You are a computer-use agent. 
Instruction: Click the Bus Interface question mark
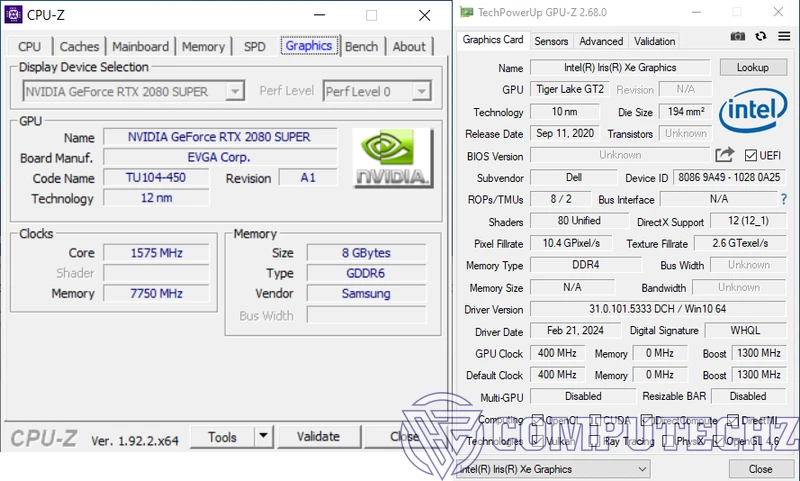point(784,199)
